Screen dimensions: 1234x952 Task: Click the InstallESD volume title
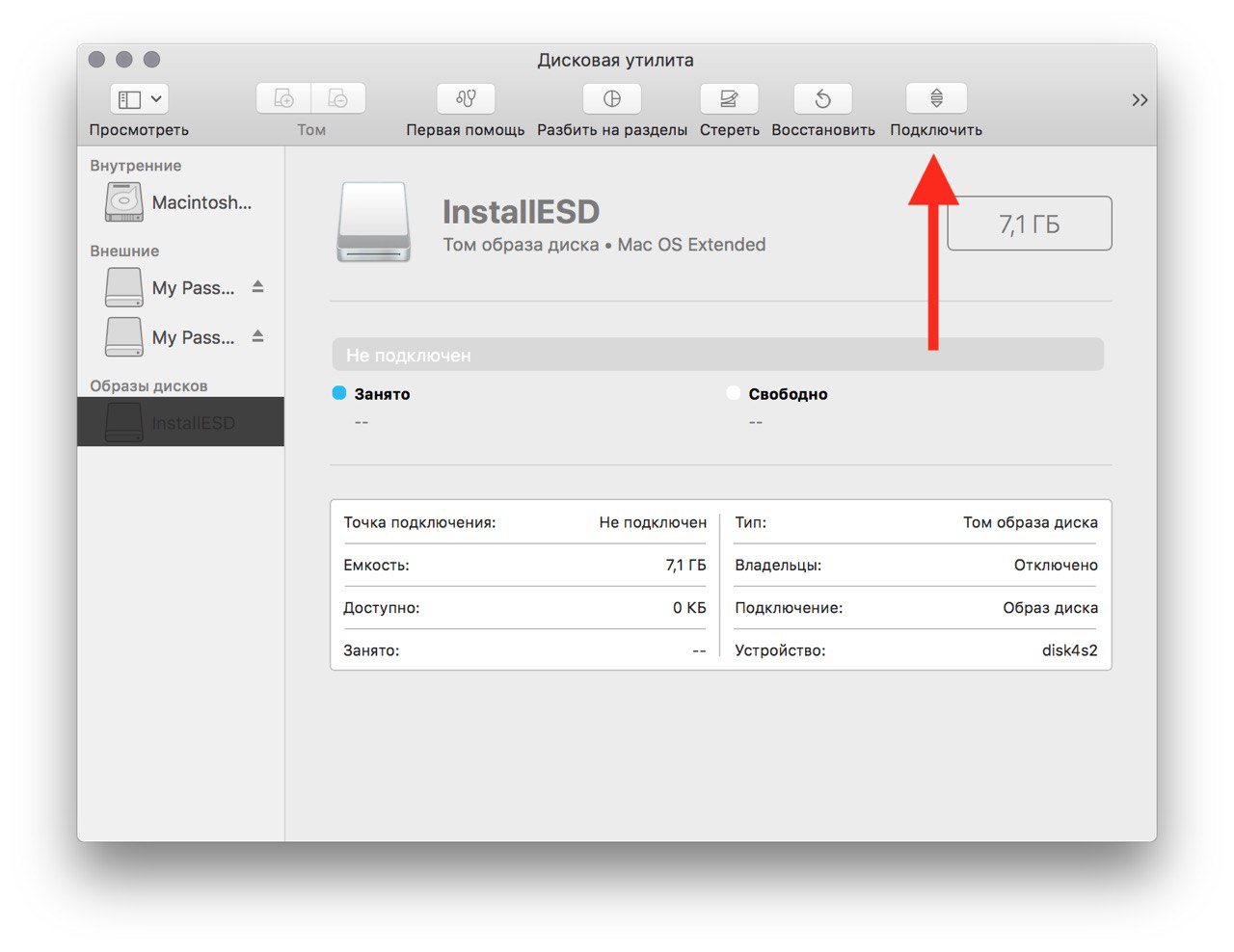(521, 211)
